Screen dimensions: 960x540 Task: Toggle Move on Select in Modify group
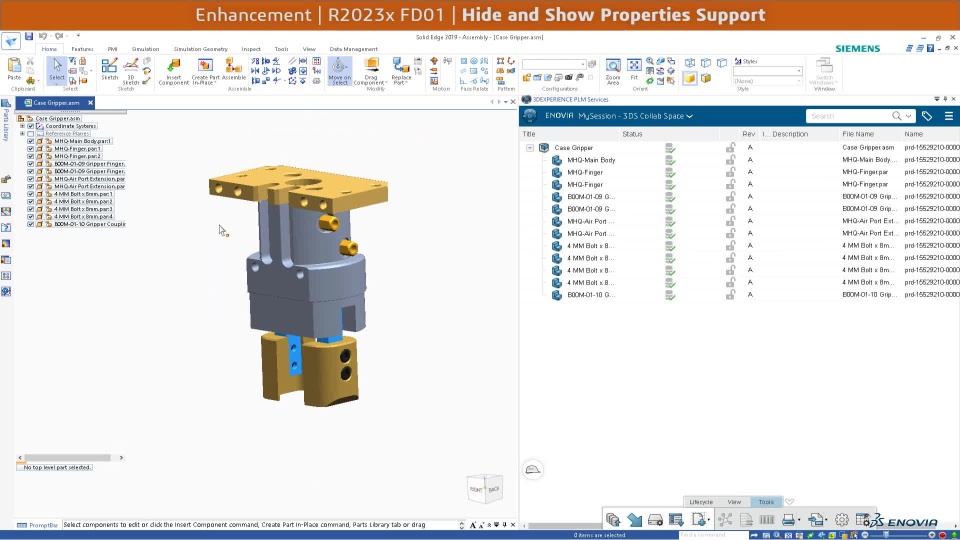(x=339, y=71)
